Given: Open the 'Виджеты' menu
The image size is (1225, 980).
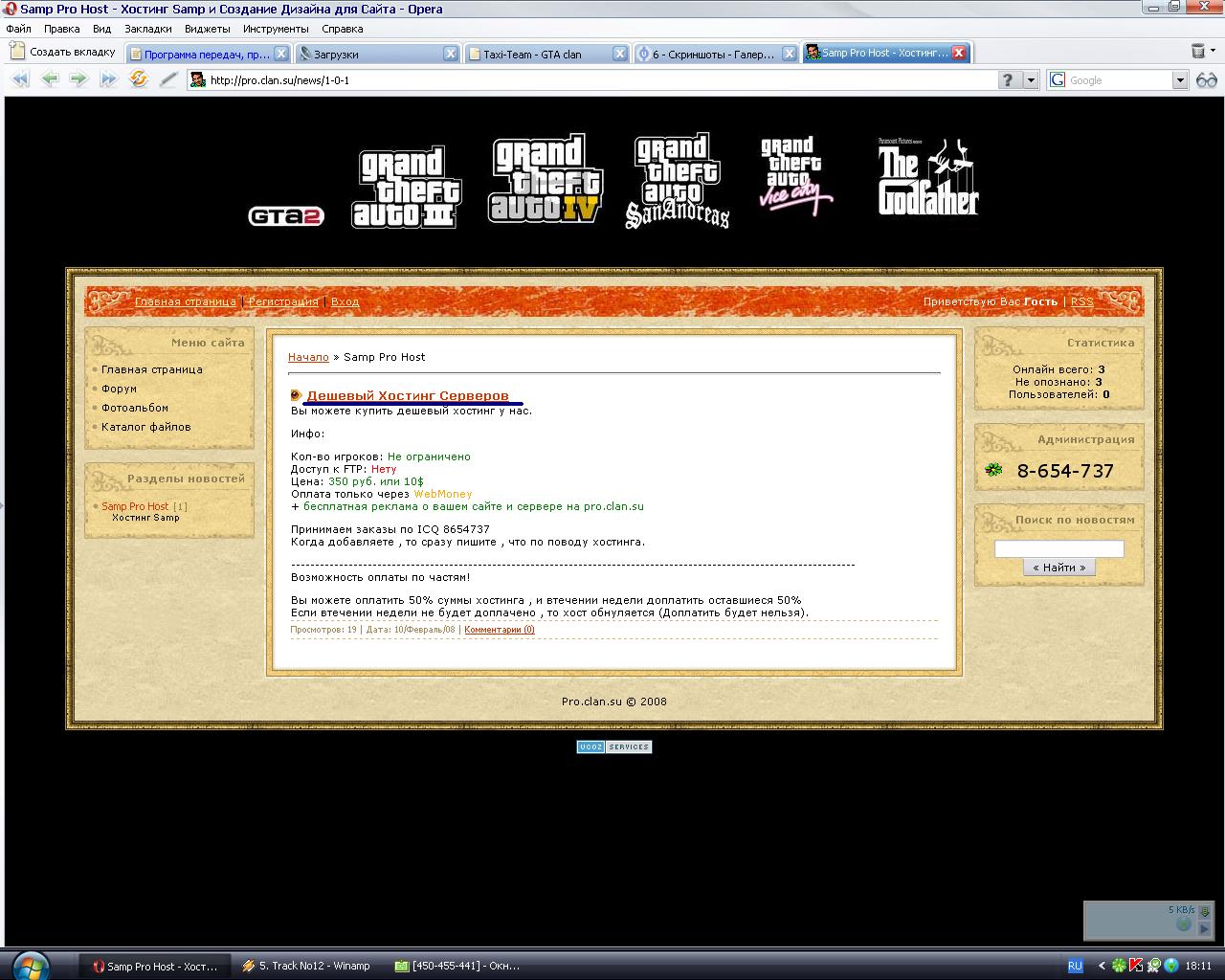Looking at the screenshot, I should [x=208, y=29].
